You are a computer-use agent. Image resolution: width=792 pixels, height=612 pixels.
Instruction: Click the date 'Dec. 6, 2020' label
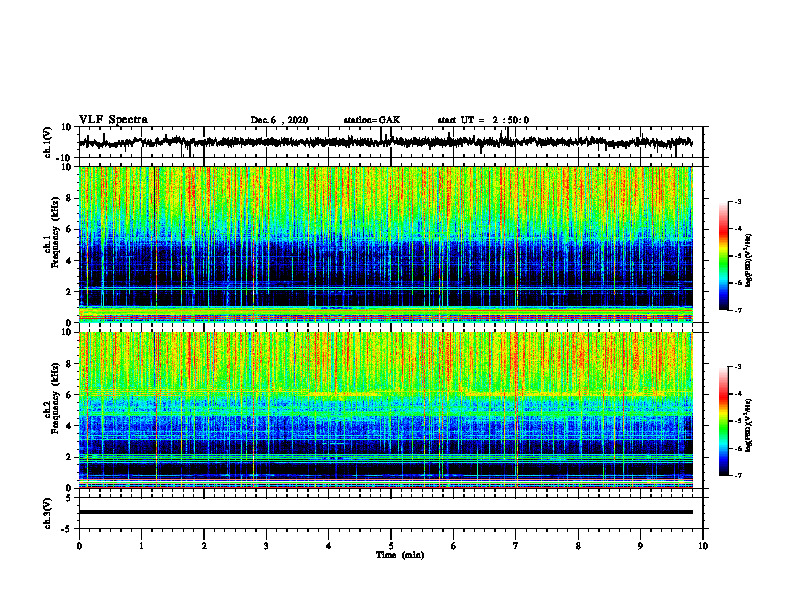pyautogui.click(x=279, y=120)
